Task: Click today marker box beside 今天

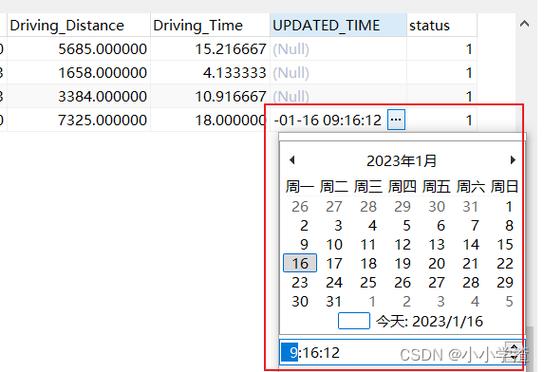Action: (354, 321)
